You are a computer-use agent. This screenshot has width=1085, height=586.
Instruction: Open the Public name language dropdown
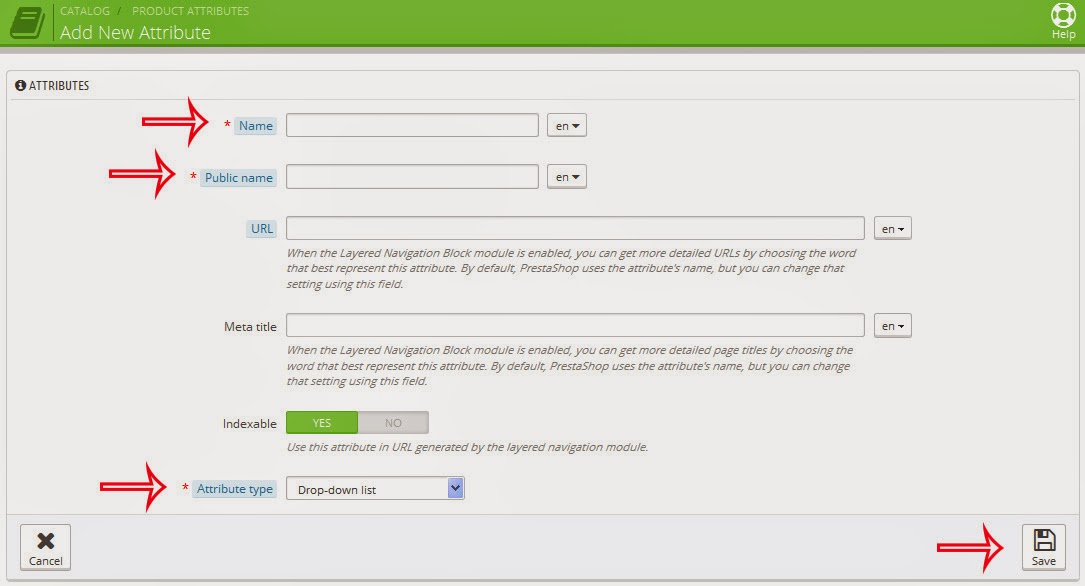[x=567, y=177]
